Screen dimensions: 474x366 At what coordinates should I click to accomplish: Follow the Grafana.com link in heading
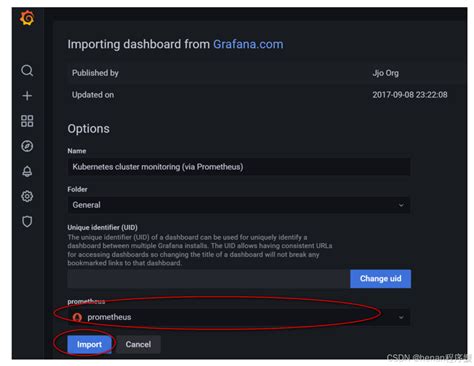click(x=248, y=44)
